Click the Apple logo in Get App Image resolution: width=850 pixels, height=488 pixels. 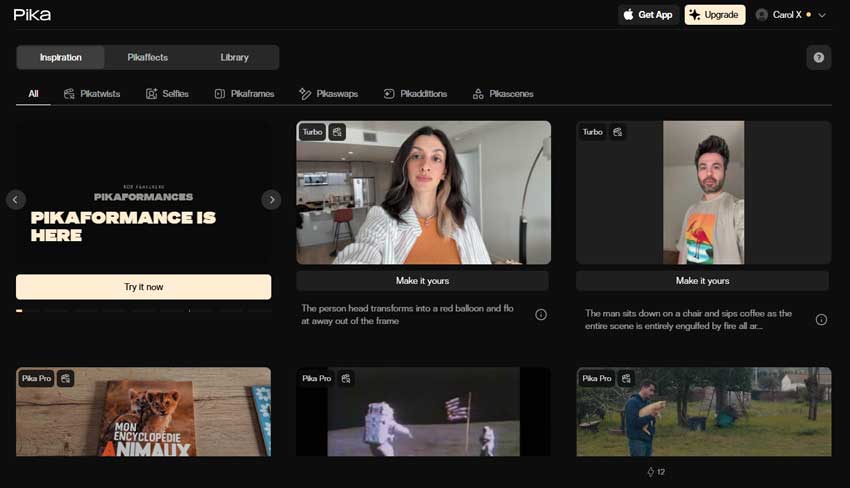(x=628, y=14)
